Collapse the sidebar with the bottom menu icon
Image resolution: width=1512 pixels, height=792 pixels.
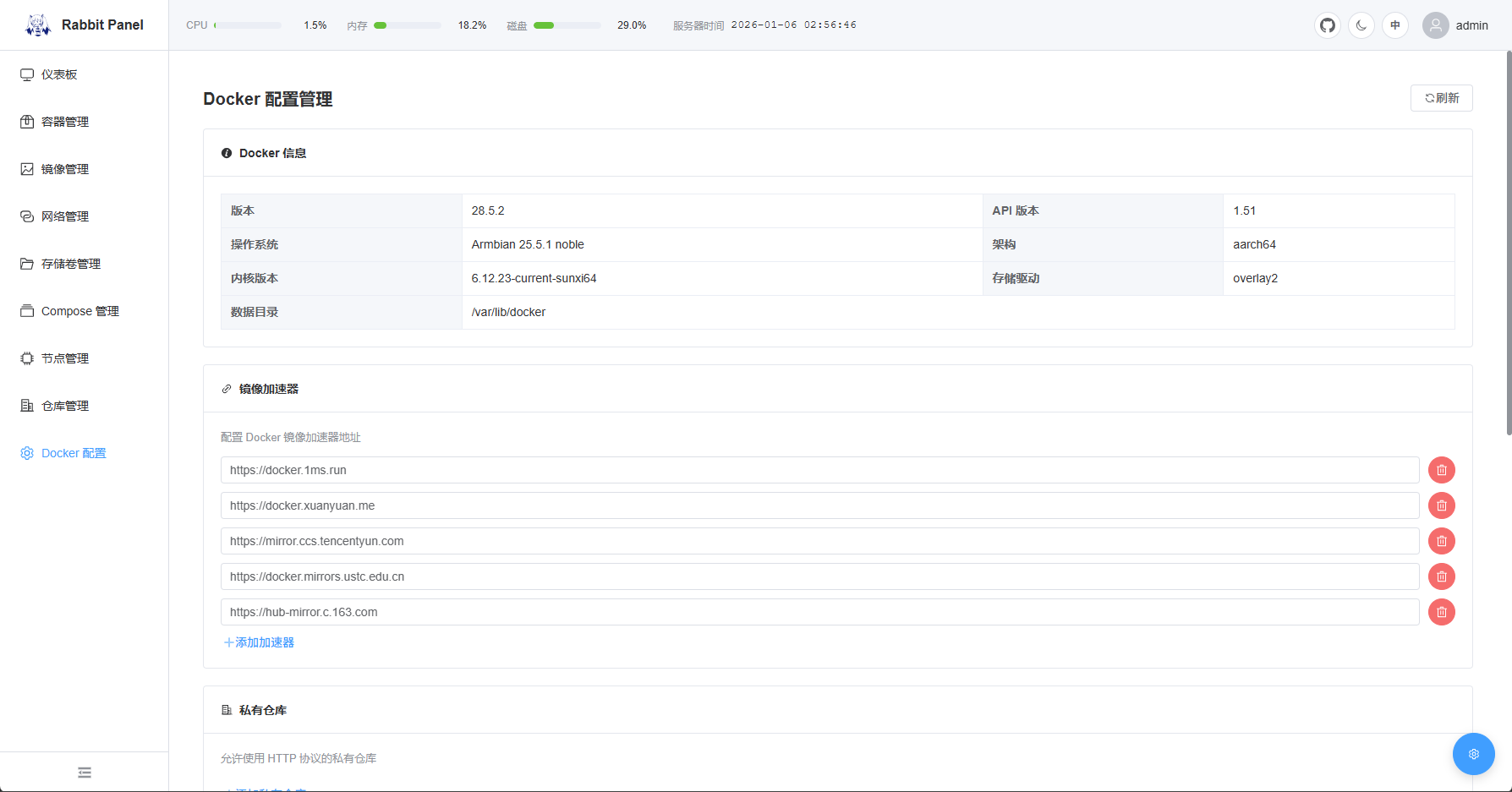[x=85, y=773]
